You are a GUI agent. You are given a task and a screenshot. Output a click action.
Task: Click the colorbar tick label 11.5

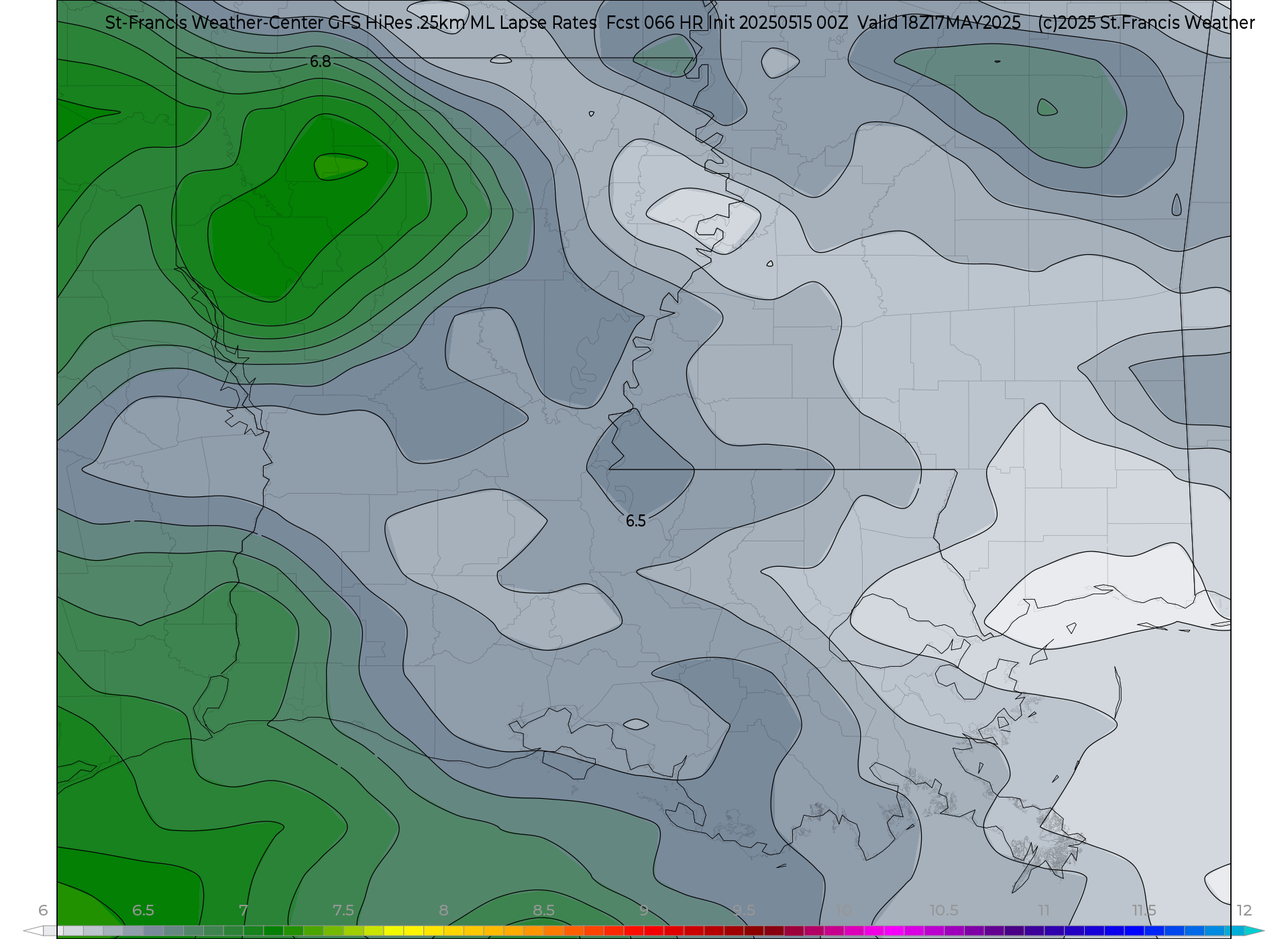click(1144, 910)
